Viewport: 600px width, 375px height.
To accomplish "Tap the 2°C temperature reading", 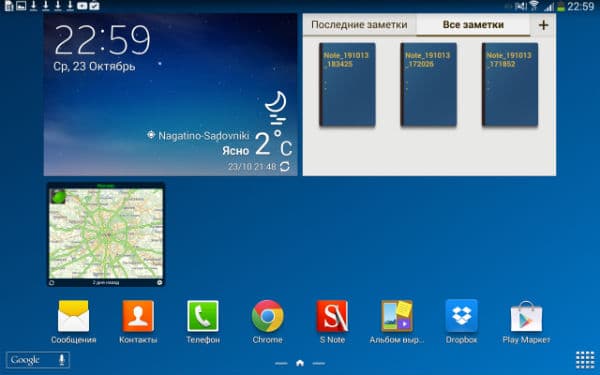I will (x=273, y=143).
